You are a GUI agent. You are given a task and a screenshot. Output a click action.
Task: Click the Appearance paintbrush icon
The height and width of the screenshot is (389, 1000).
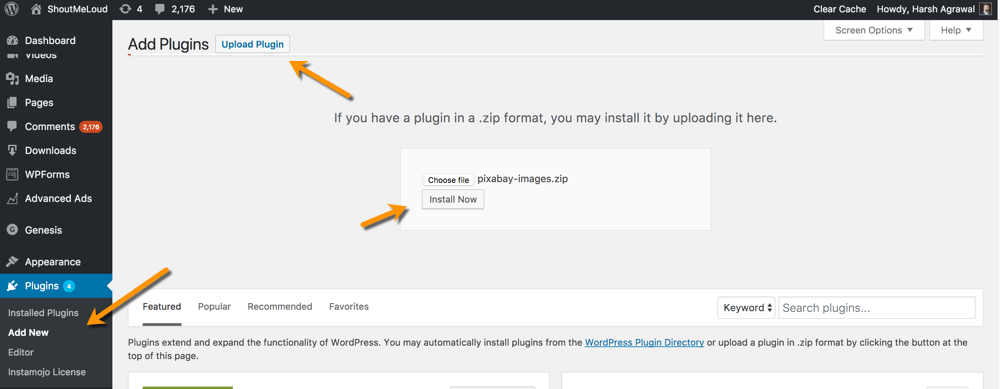click(11, 262)
